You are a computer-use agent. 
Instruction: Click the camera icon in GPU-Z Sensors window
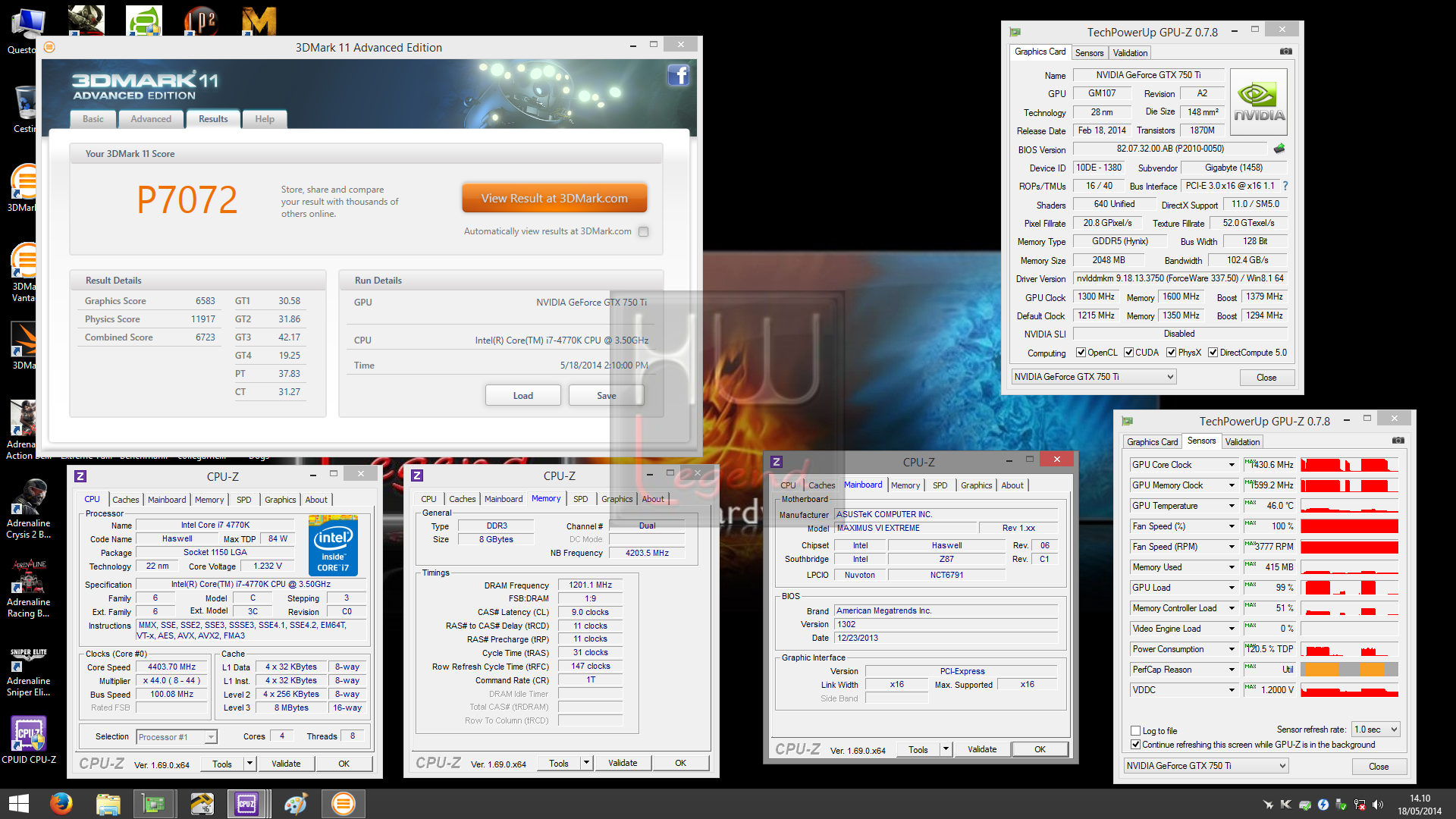tap(1398, 441)
